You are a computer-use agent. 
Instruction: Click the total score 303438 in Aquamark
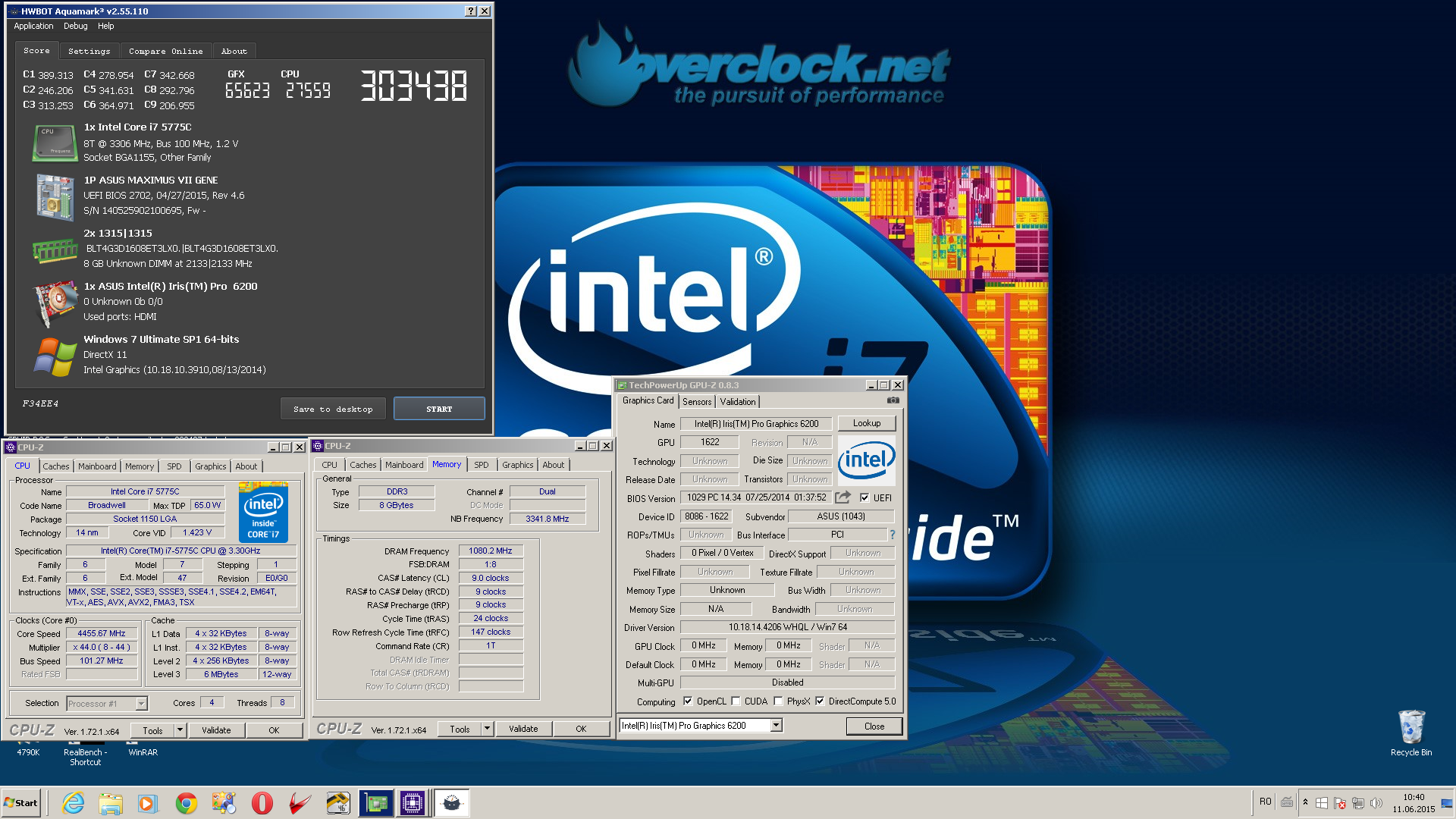click(x=413, y=86)
